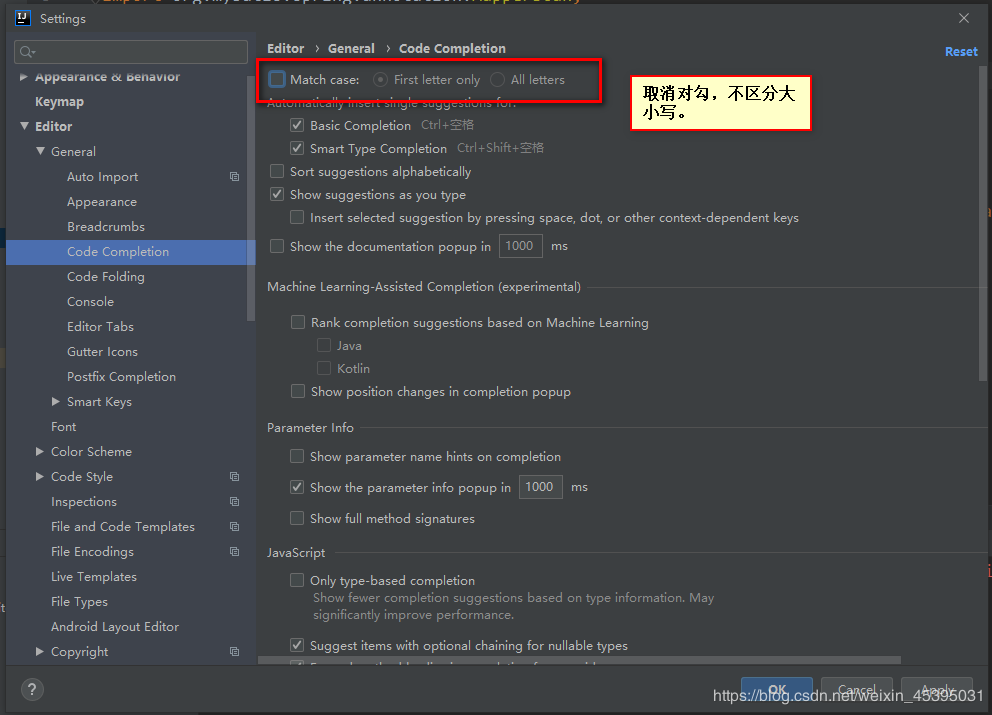Toggle Show the parameter info popup checkbox
992x715 pixels.
pyautogui.click(x=297, y=487)
